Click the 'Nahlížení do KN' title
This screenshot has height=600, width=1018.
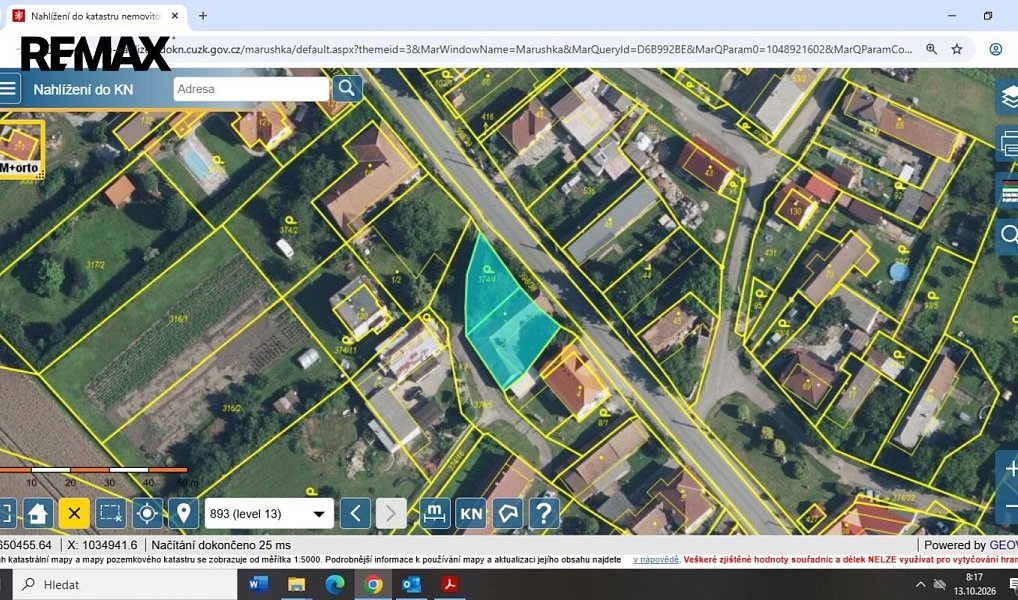tap(83, 90)
